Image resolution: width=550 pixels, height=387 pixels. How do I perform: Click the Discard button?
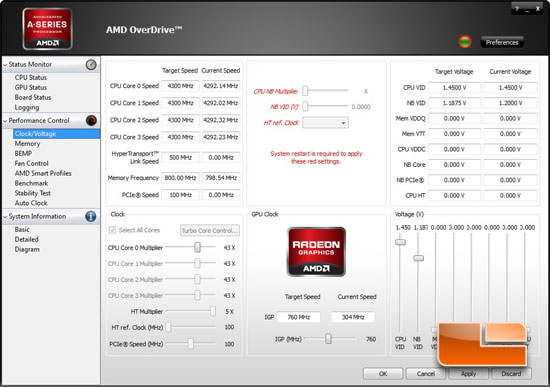click(x=511, y=374)
